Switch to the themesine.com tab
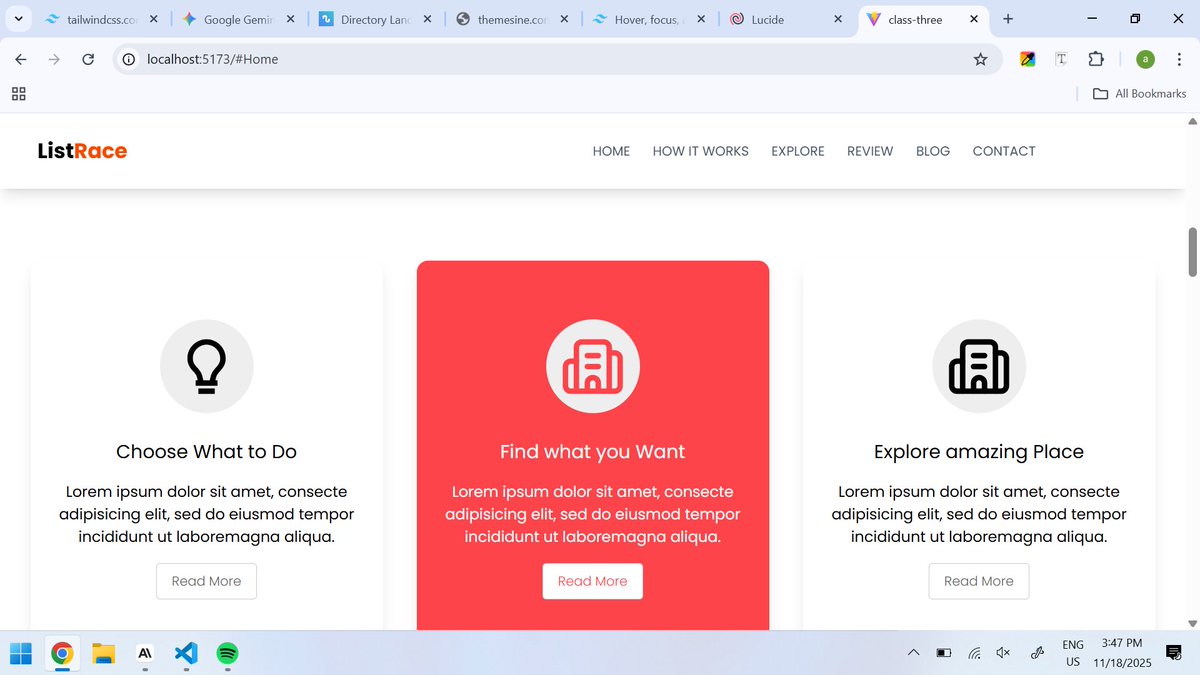 pos(513,19)
